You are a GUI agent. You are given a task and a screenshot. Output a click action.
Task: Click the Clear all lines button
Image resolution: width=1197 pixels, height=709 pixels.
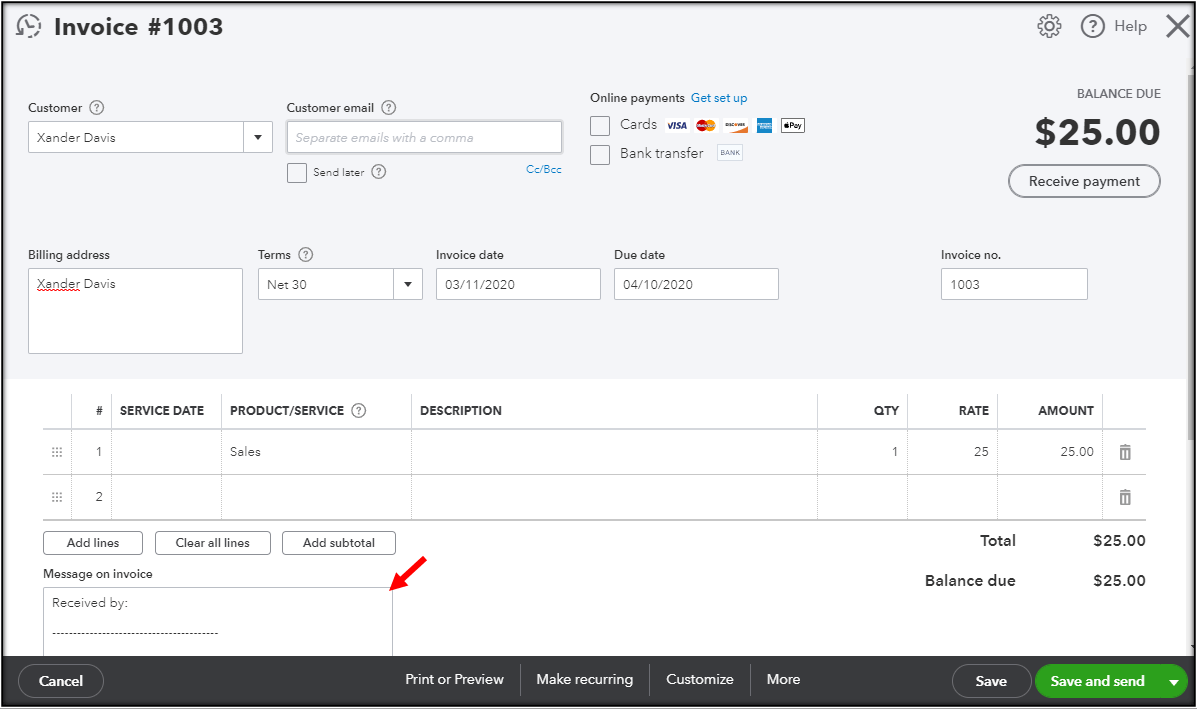(213, 543)
